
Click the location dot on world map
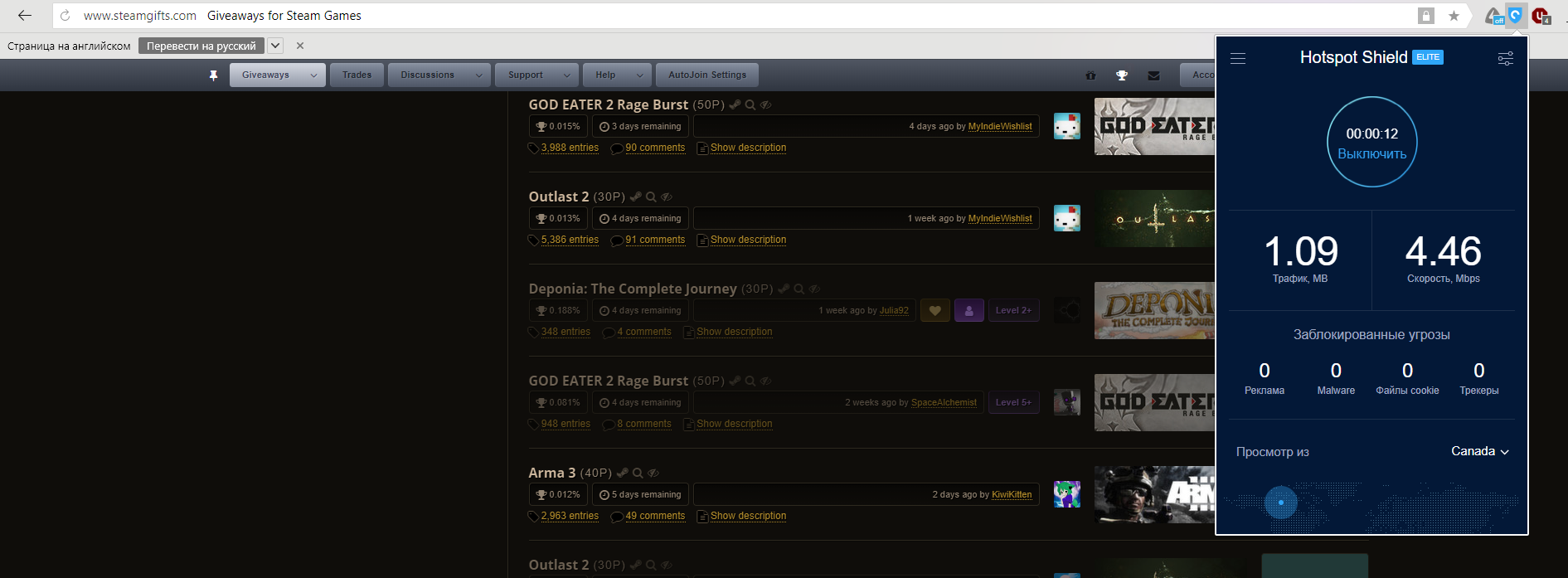(x=1281, y=503)
